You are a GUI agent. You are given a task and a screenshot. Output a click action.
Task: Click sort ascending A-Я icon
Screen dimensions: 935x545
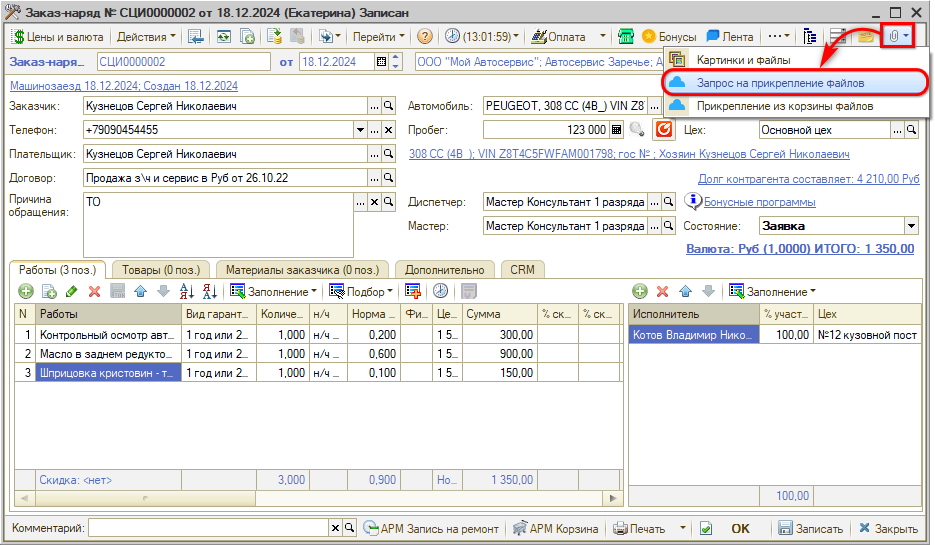pos(187,291)
